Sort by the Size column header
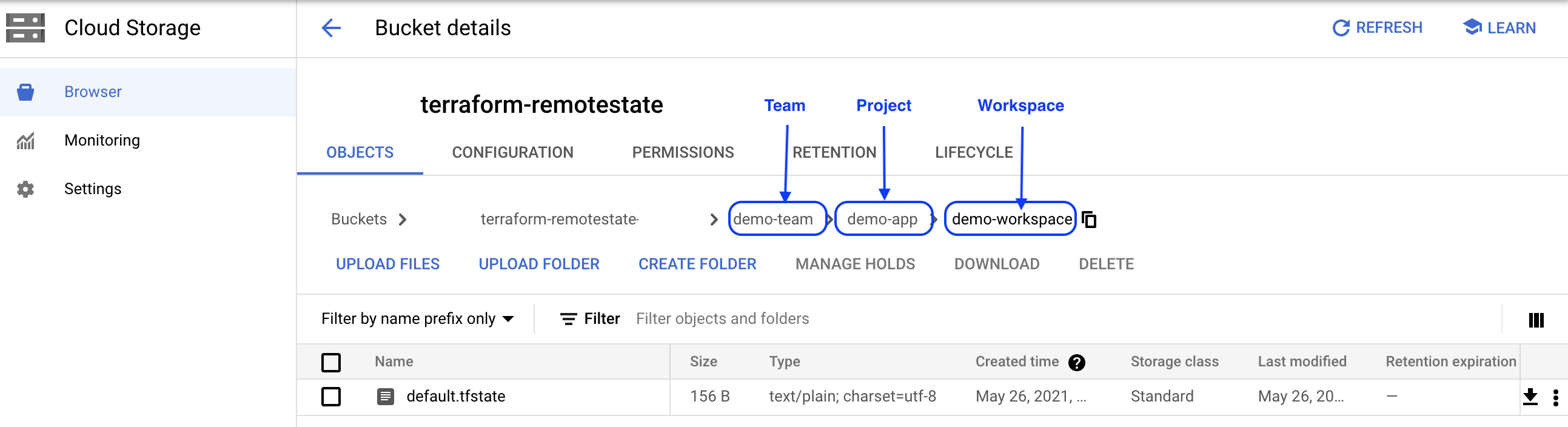 click(703, 362)
